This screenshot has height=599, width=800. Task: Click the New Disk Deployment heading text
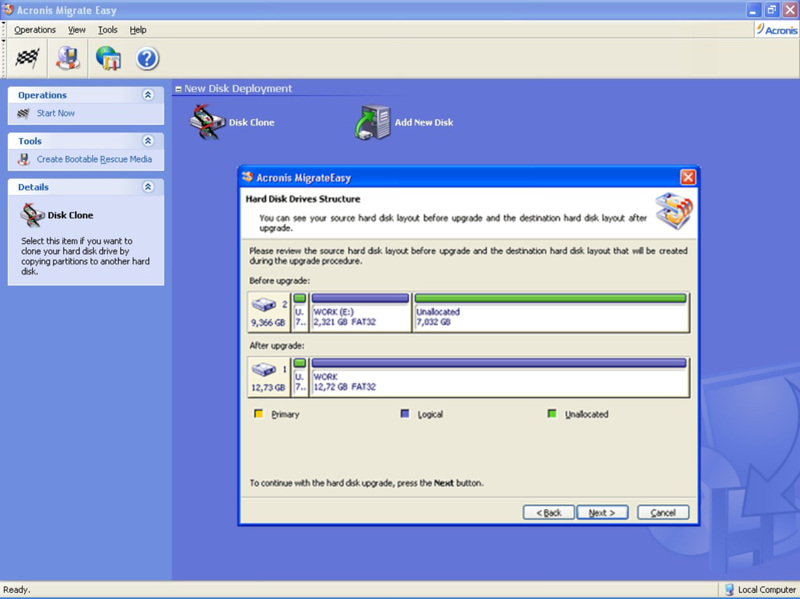pos(238,89)
